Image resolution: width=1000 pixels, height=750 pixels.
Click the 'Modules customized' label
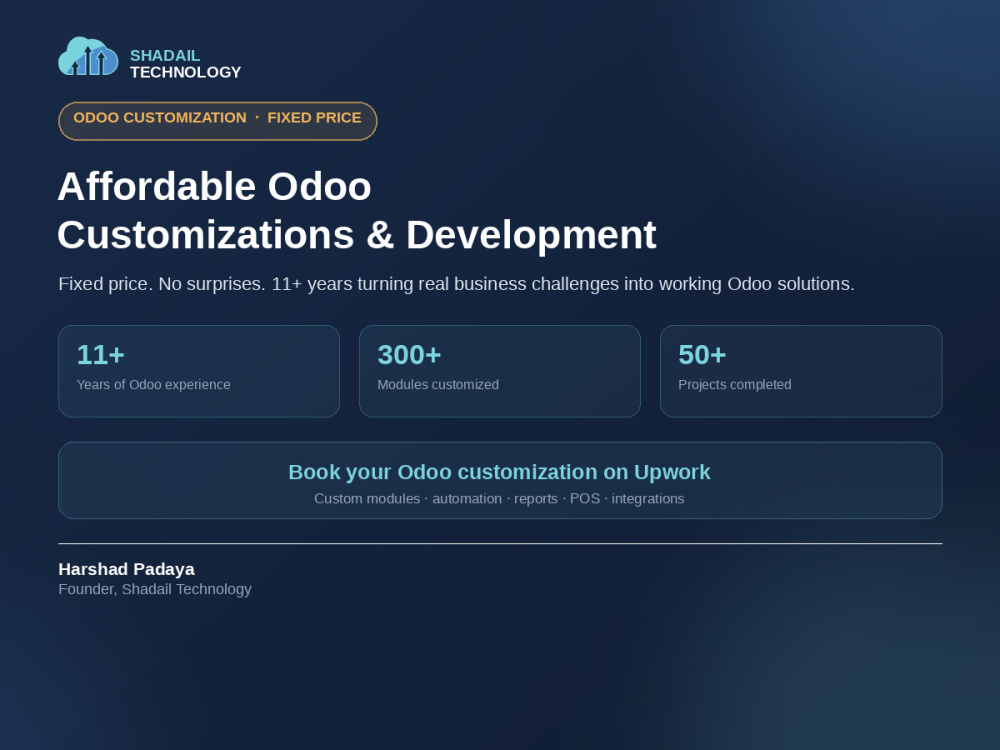click(x=438, y=385)
